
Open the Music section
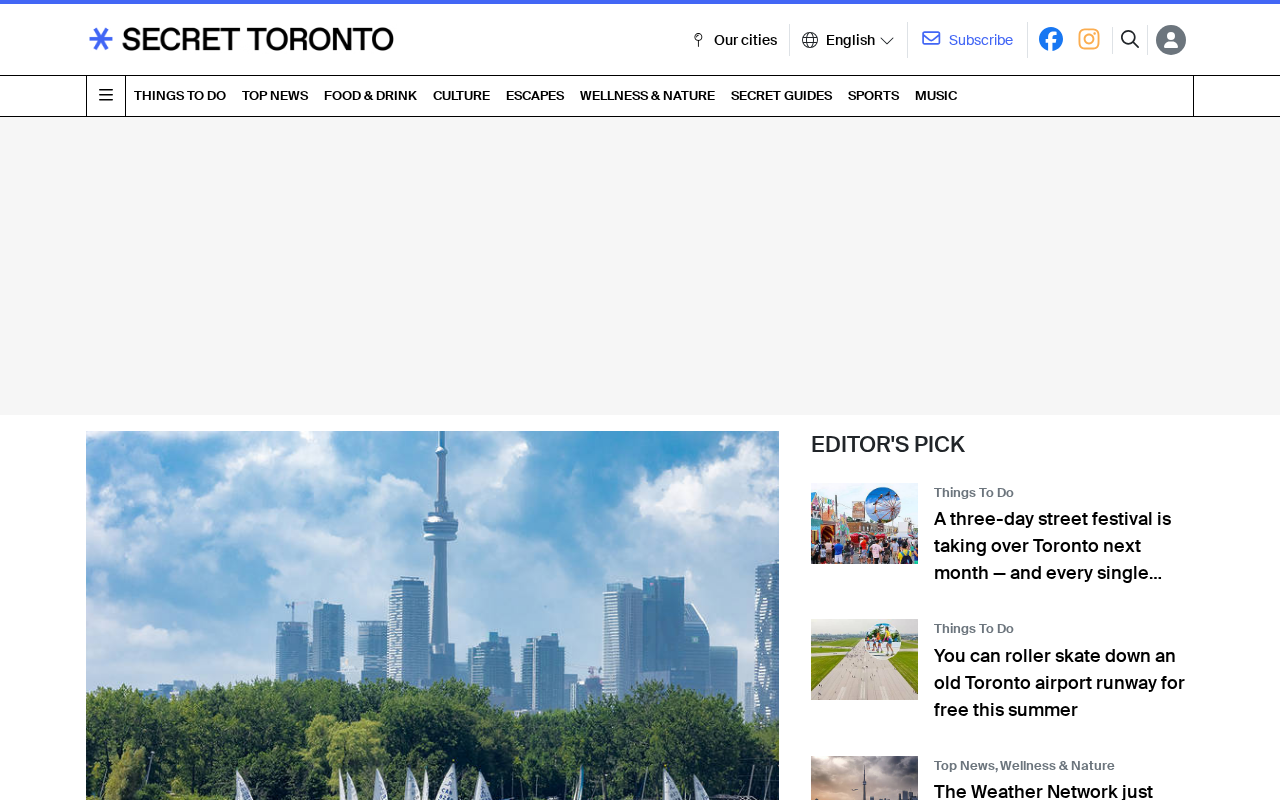pos(936,96)
